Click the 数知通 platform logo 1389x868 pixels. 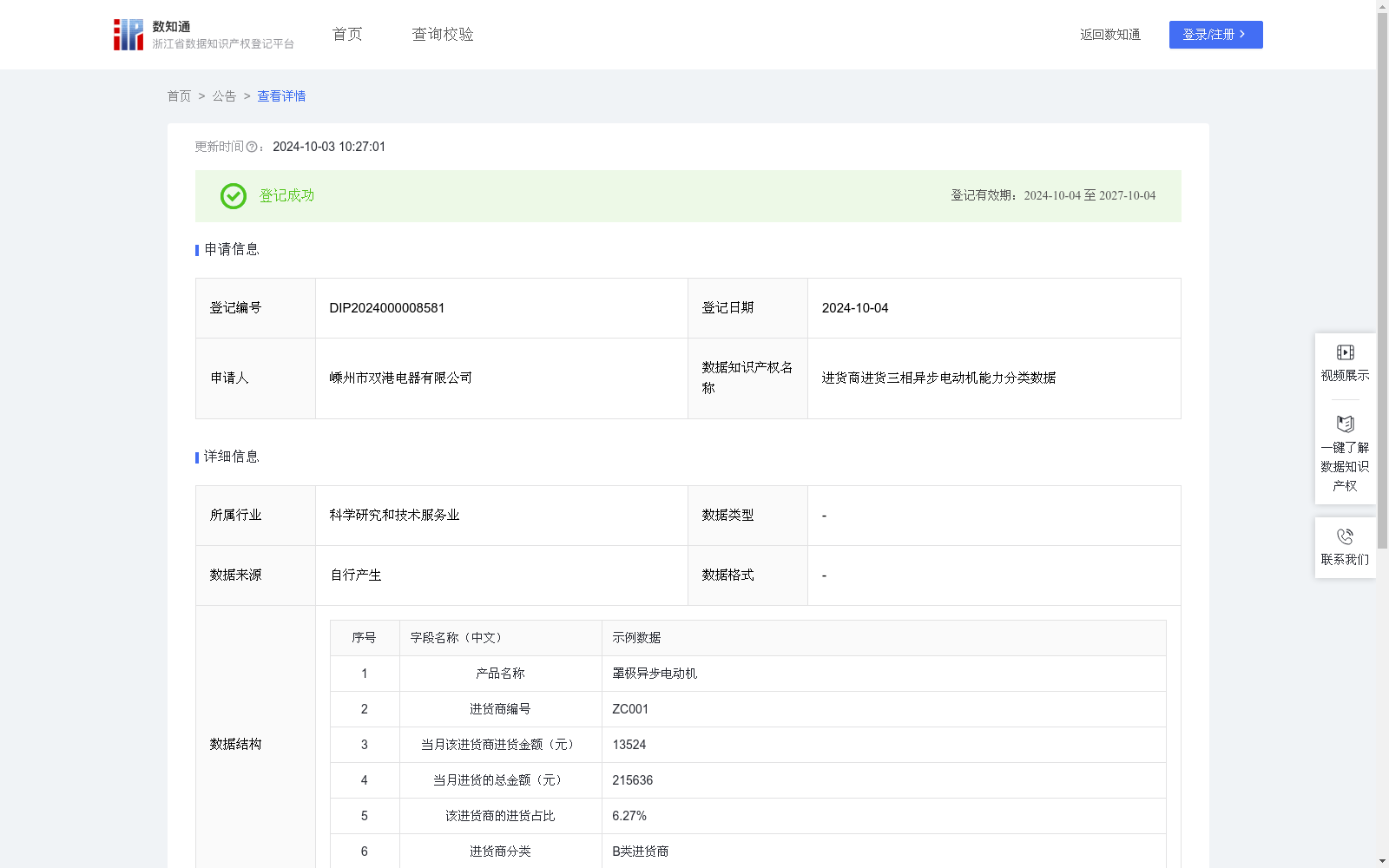click(204, 35)
